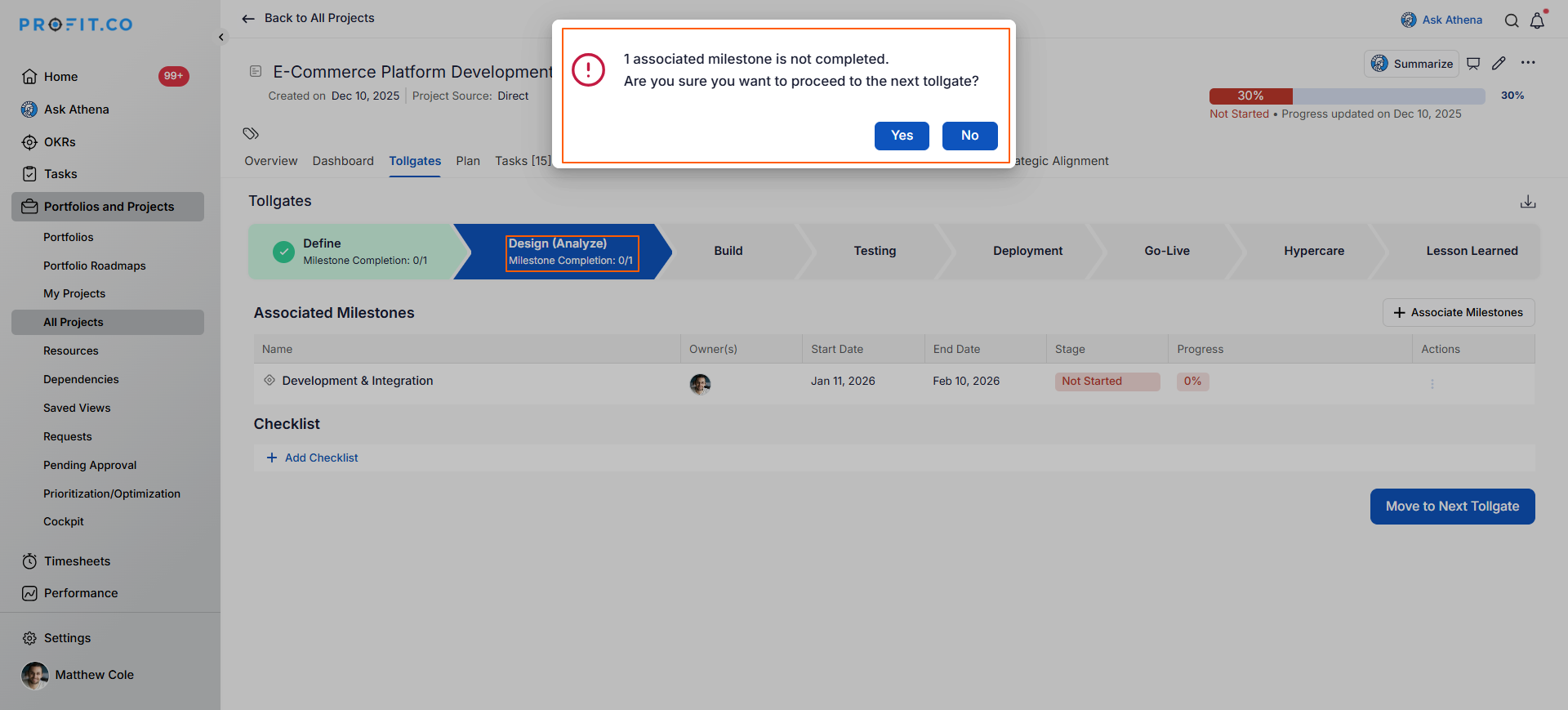Select the Testing tollgate stage
1568x710 pixels.
click(875, 252)
